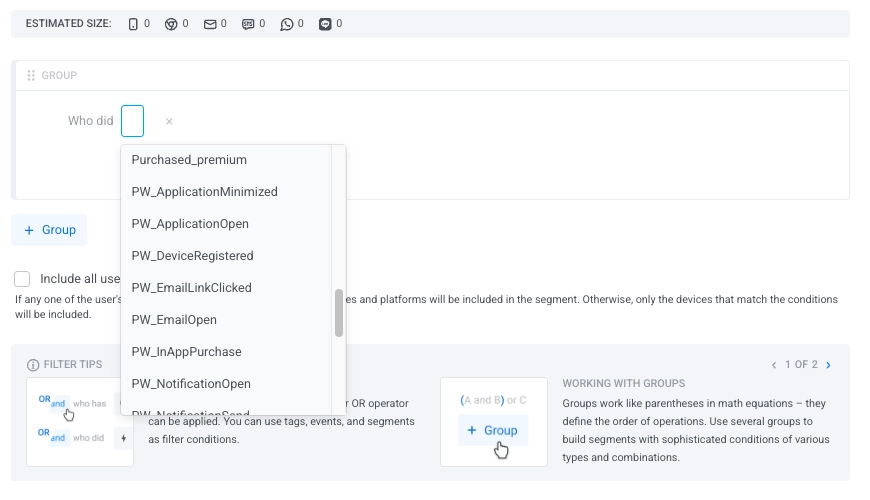Pick PW_NotificationOpen event
This screenshot has width=870, height=500.
pyautogui.click(x=226, y=384)
